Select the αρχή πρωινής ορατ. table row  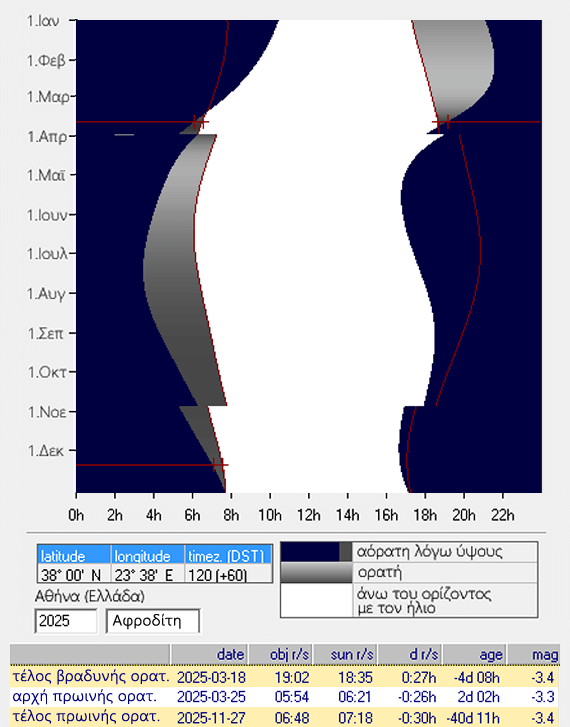click(x=285, y=697)
